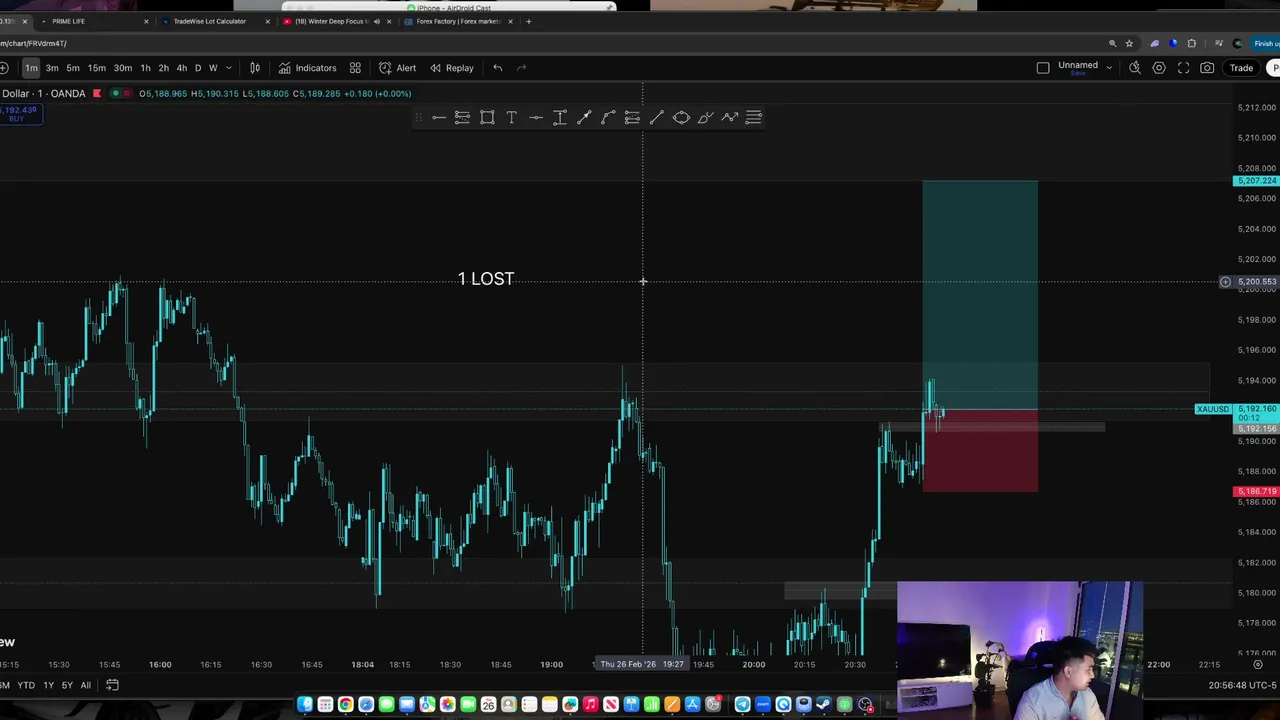
Task: Click the red flag symbol marker
Action: (x=97, y=93)
